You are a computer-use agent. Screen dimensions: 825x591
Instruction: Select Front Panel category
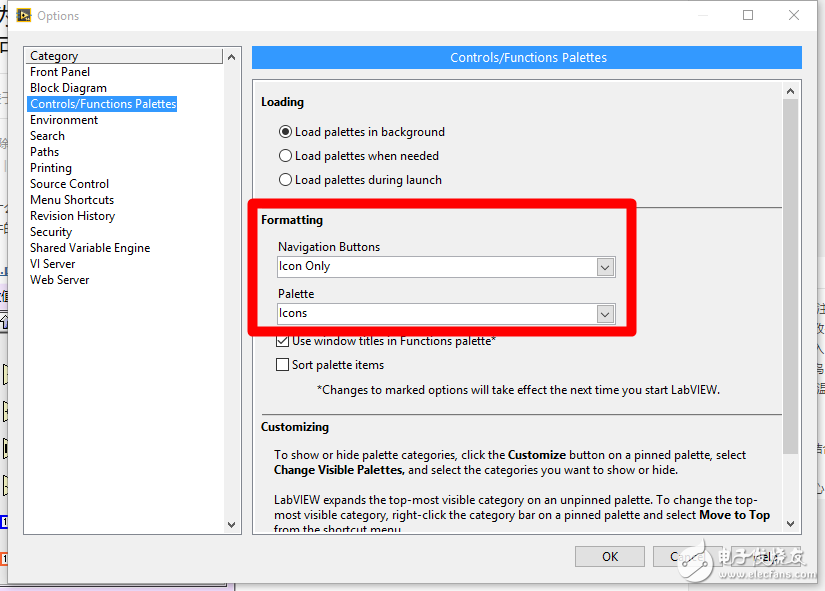(60, 72)
